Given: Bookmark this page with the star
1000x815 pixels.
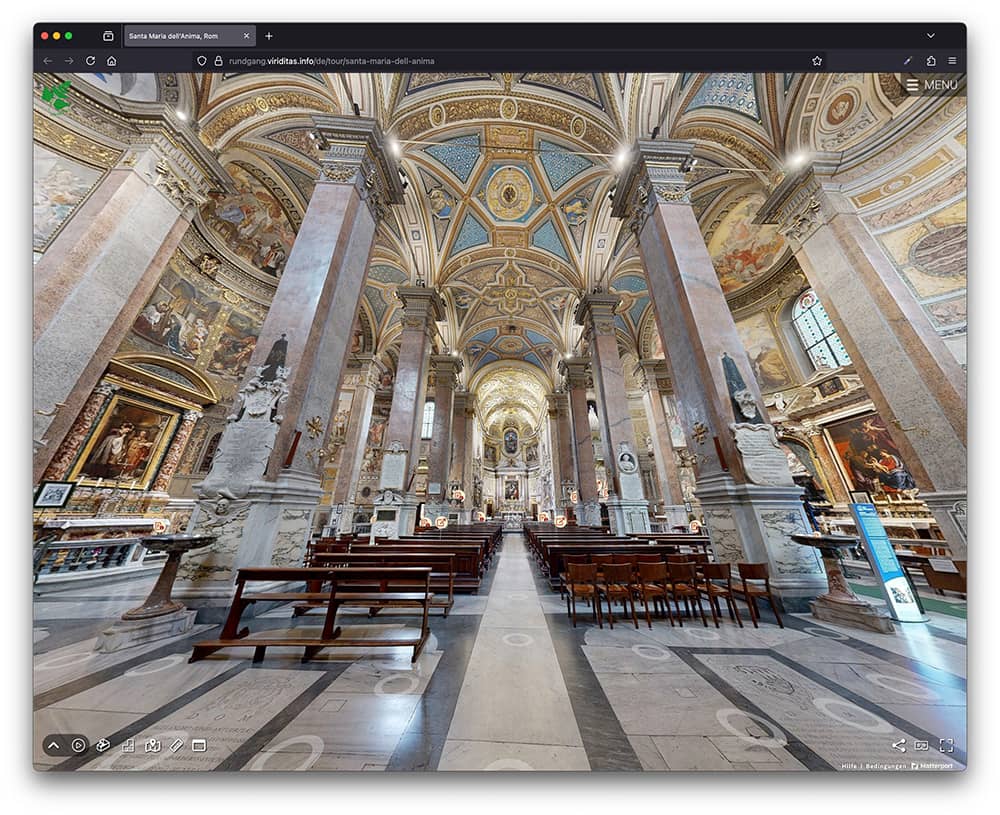Looking at the screenshot, I should click(817, 61).
